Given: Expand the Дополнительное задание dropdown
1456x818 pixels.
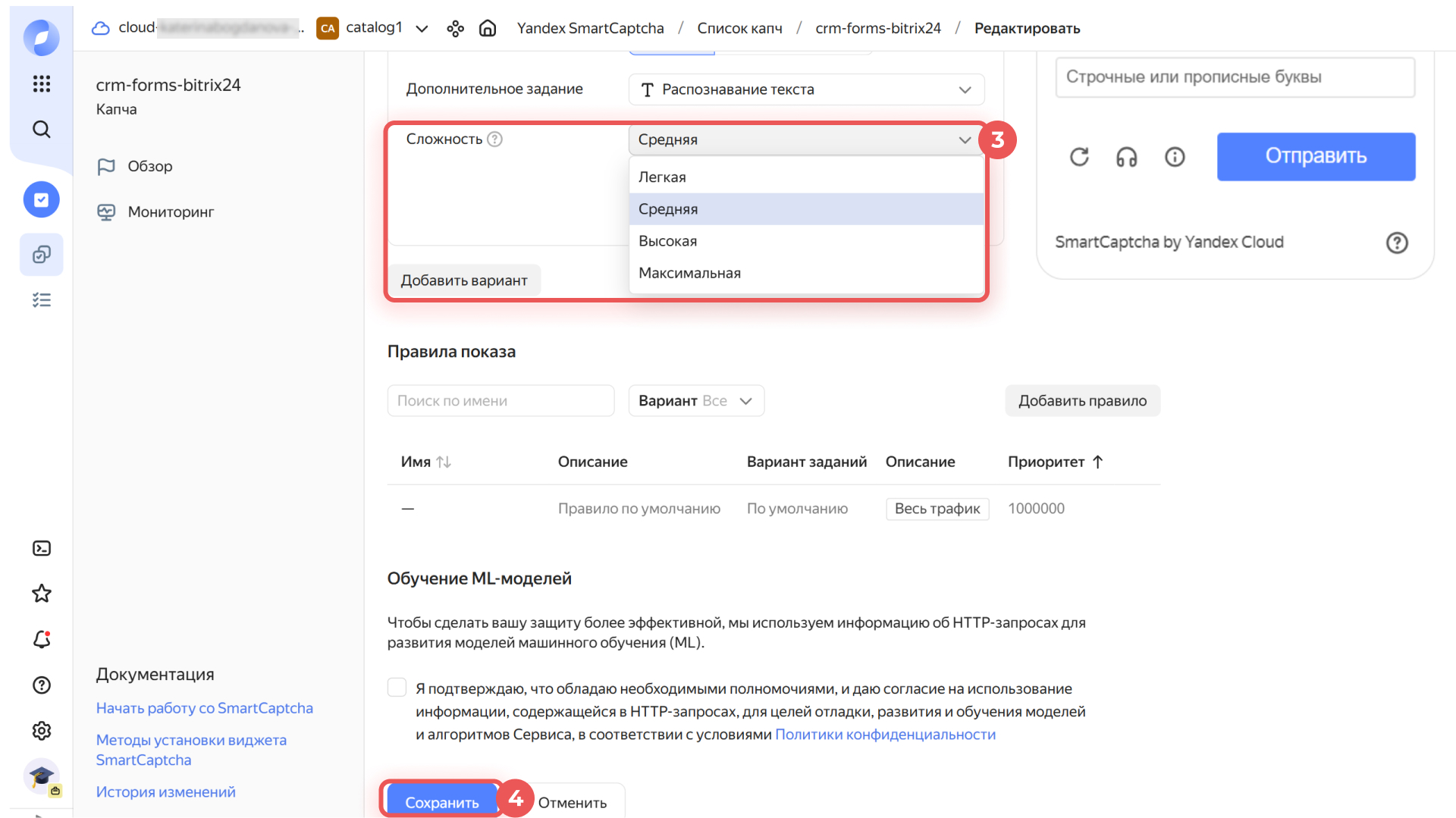Looking at the screenshot, I should 805,89.
